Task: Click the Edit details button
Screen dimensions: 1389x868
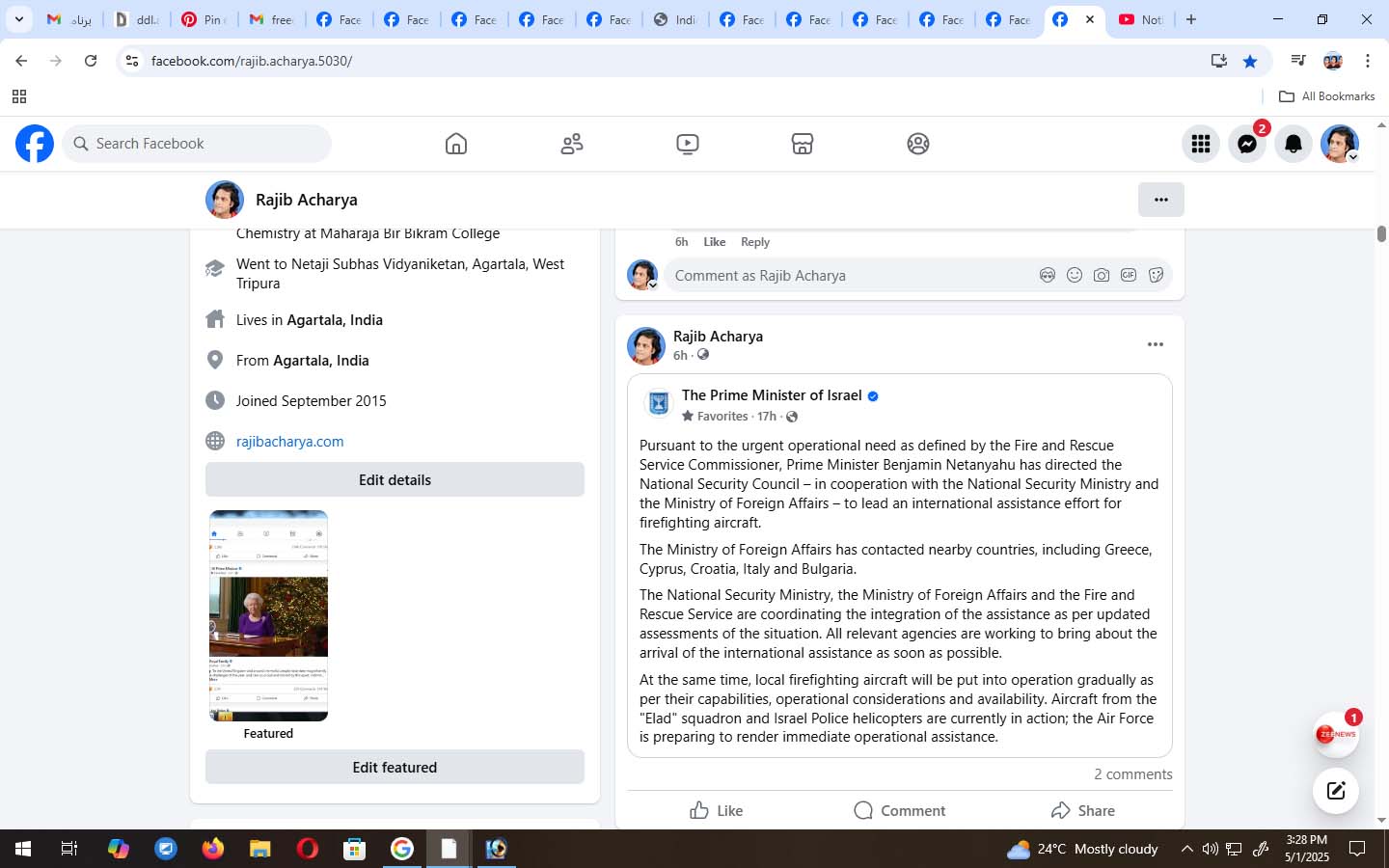Action: point(395,479)
